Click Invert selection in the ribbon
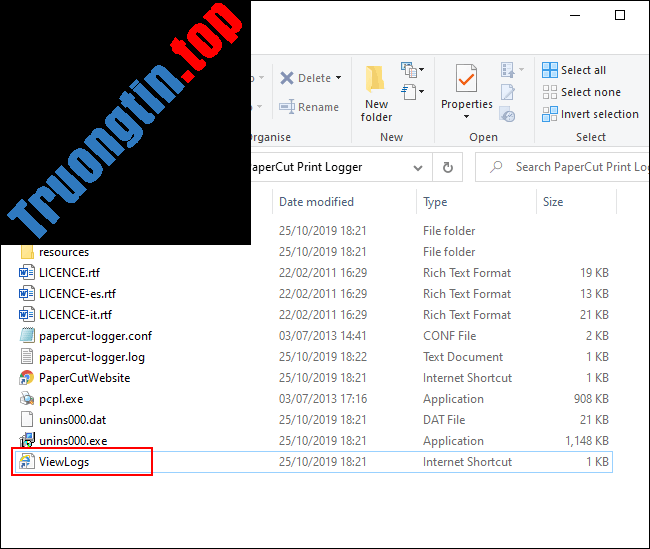 point(590,114)
